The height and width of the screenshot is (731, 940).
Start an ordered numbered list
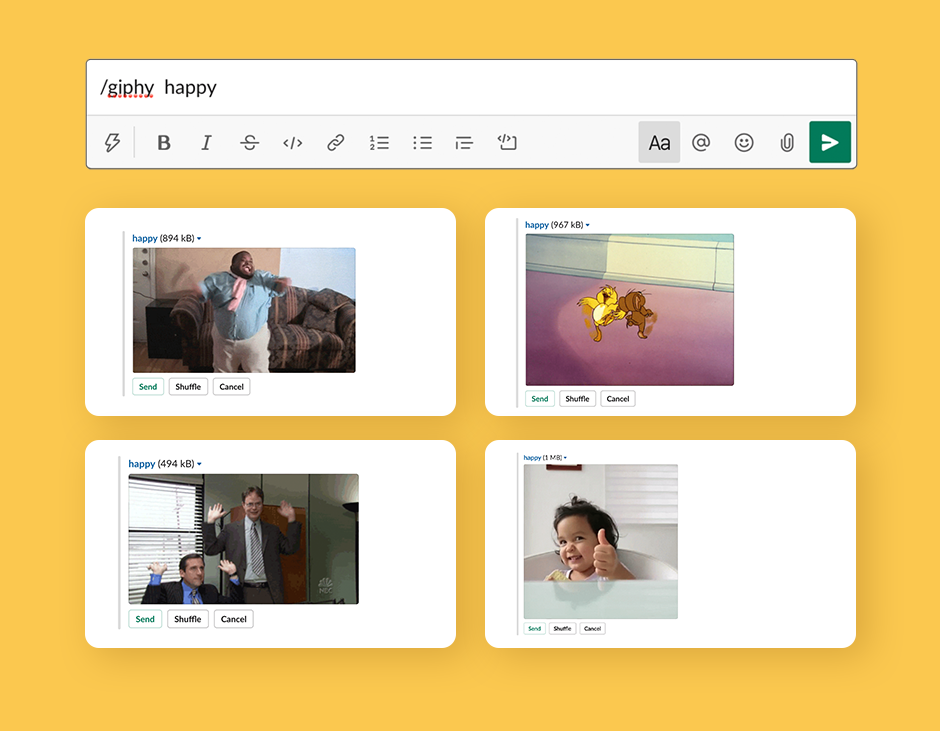click(379, 143)
